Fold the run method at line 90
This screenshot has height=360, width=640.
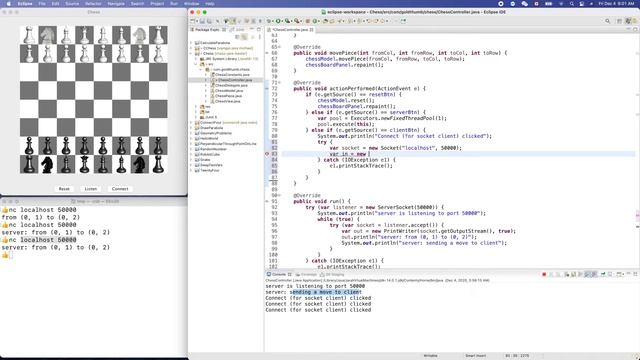pyautogui.click(x=280, y=195)
